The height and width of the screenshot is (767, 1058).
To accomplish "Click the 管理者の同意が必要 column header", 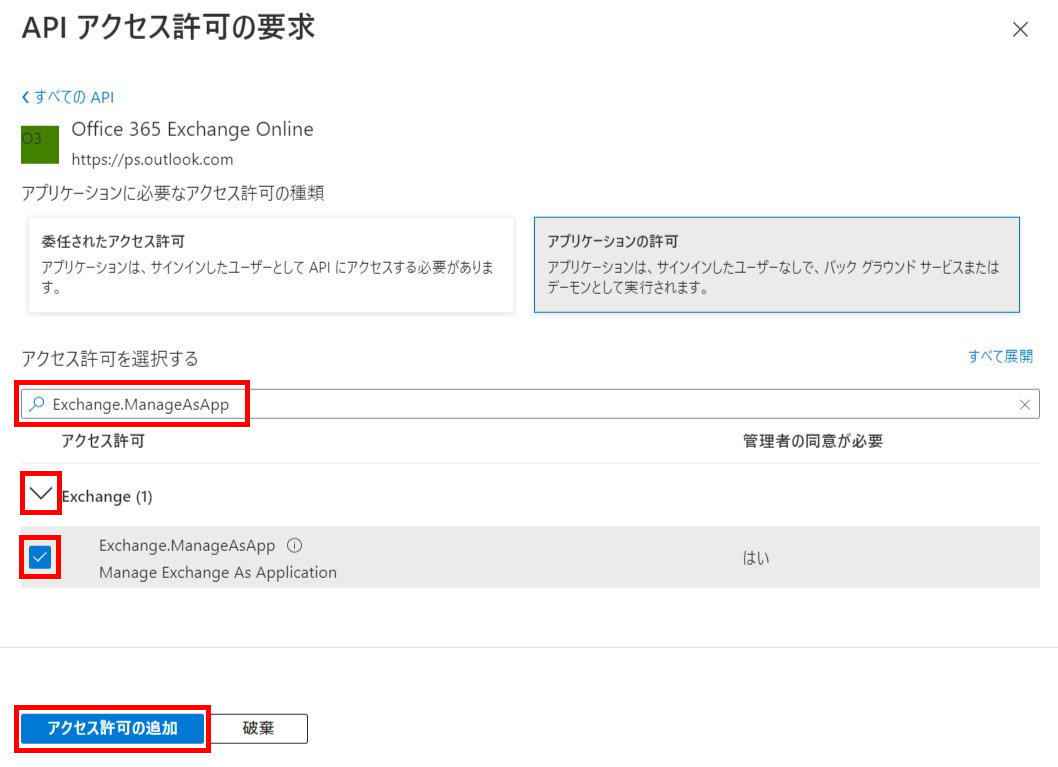I will (813, 441).
